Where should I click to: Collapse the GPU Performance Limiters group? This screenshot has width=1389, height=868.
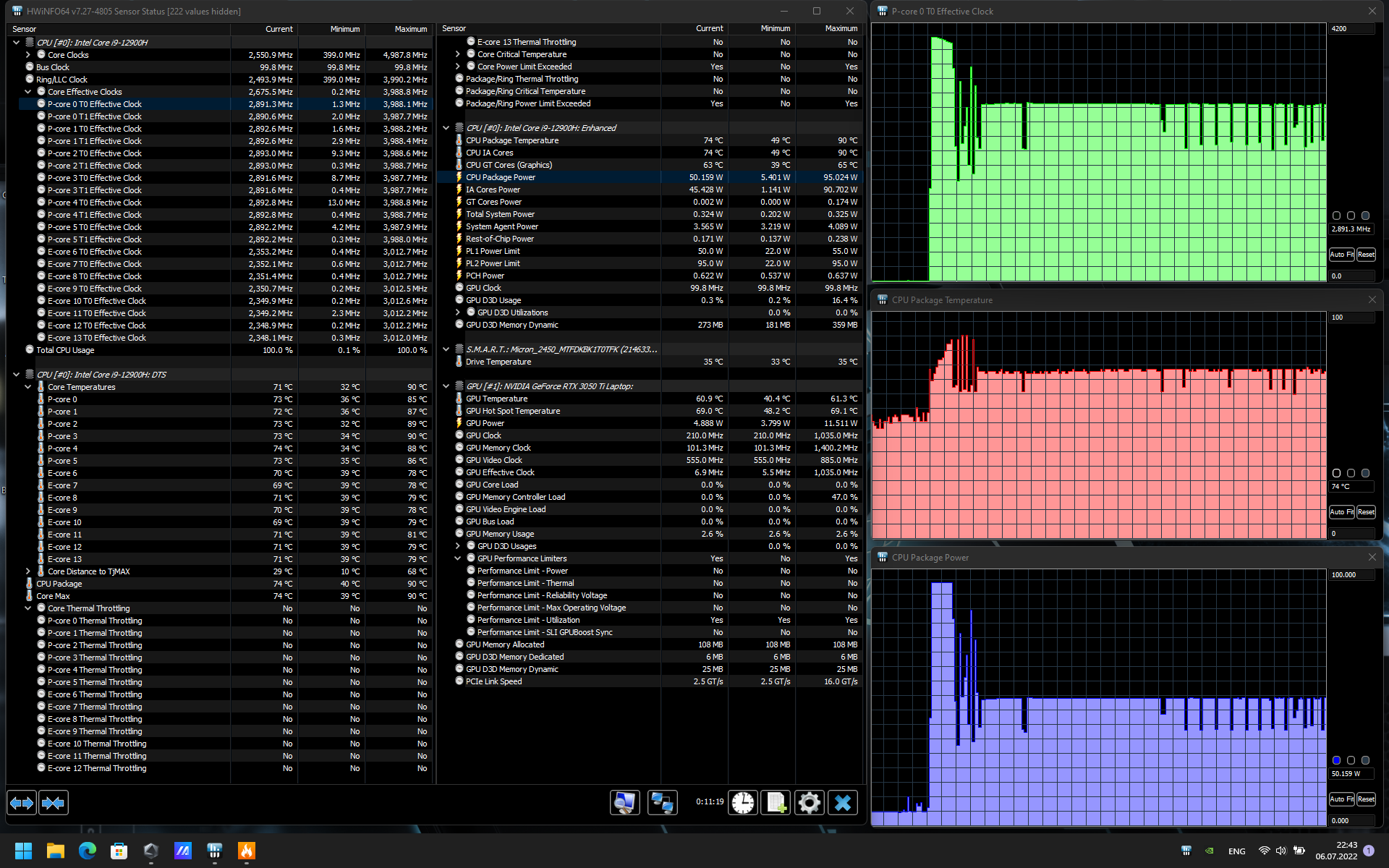click(x=457, y=558)
